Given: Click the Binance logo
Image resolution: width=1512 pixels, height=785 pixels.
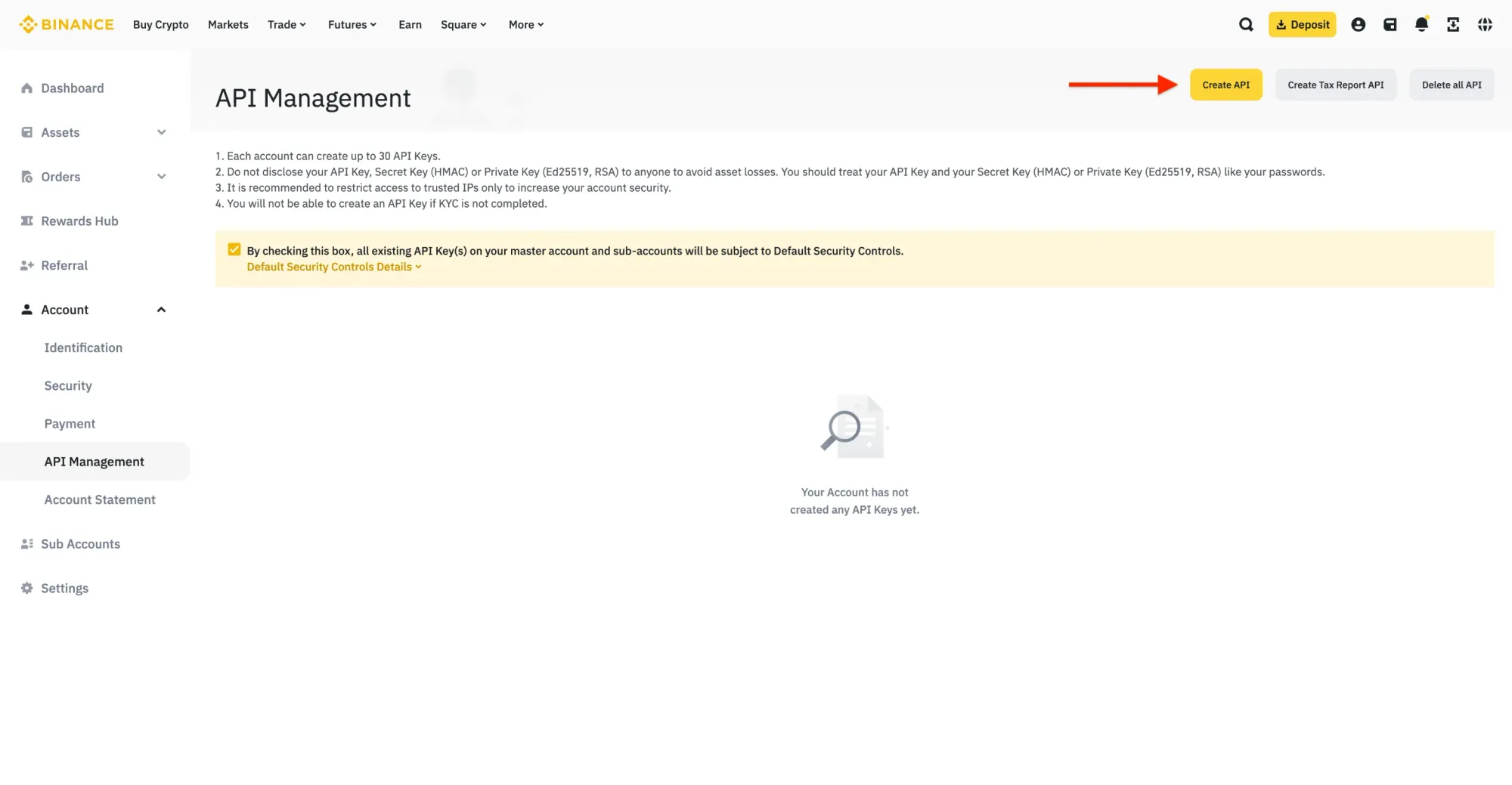Looking at the screenshot, I should (67, 24).
